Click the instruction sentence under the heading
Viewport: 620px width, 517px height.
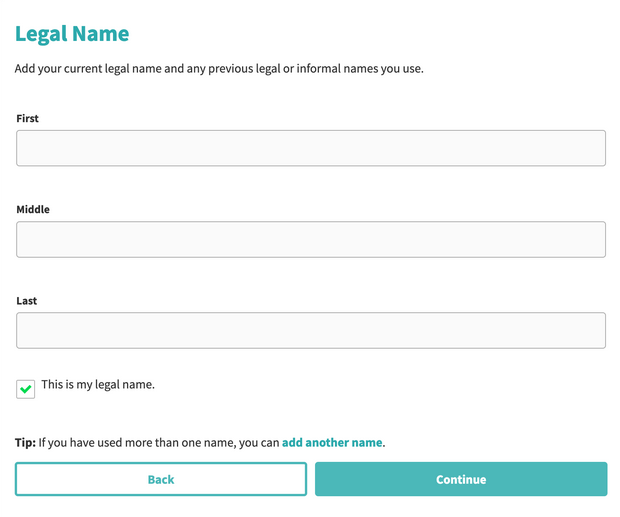219,69
